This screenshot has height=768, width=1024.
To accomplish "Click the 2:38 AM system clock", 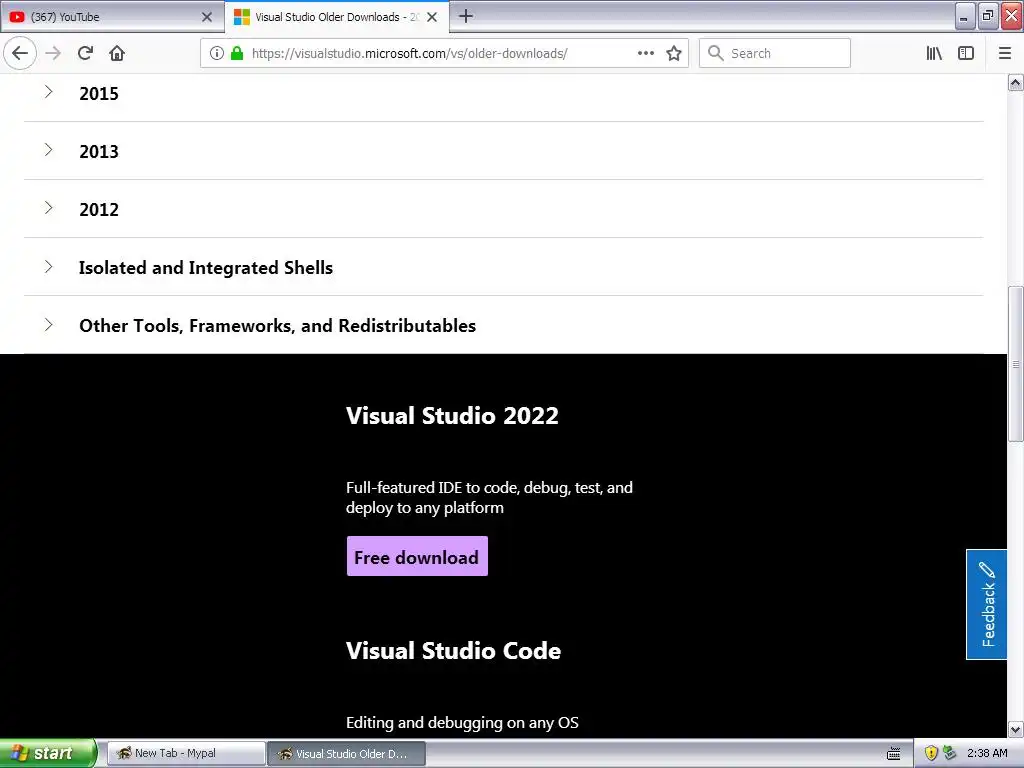I will [987, 753].
